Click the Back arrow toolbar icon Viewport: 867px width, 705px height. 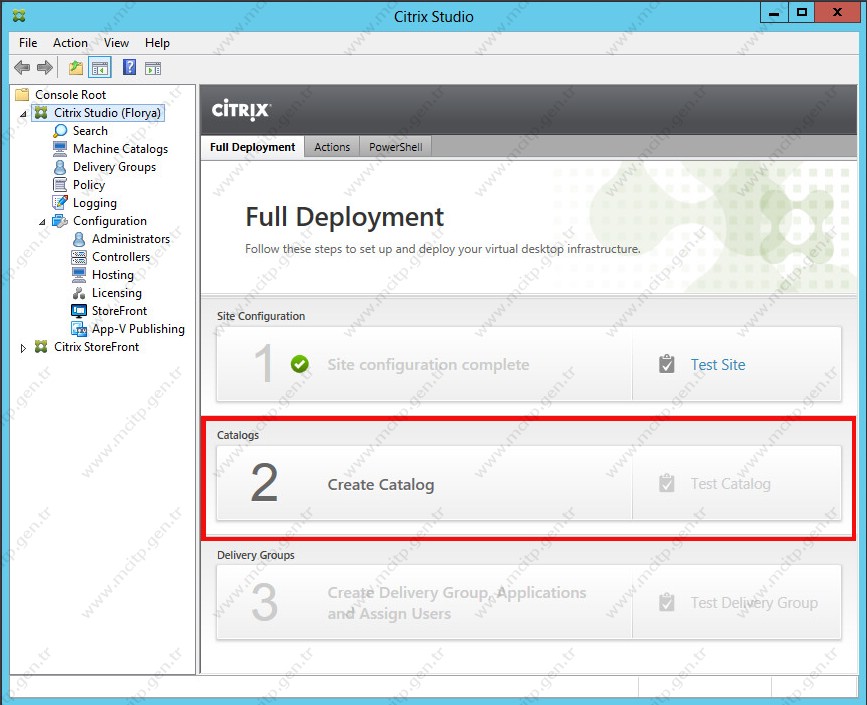[22, 68]
